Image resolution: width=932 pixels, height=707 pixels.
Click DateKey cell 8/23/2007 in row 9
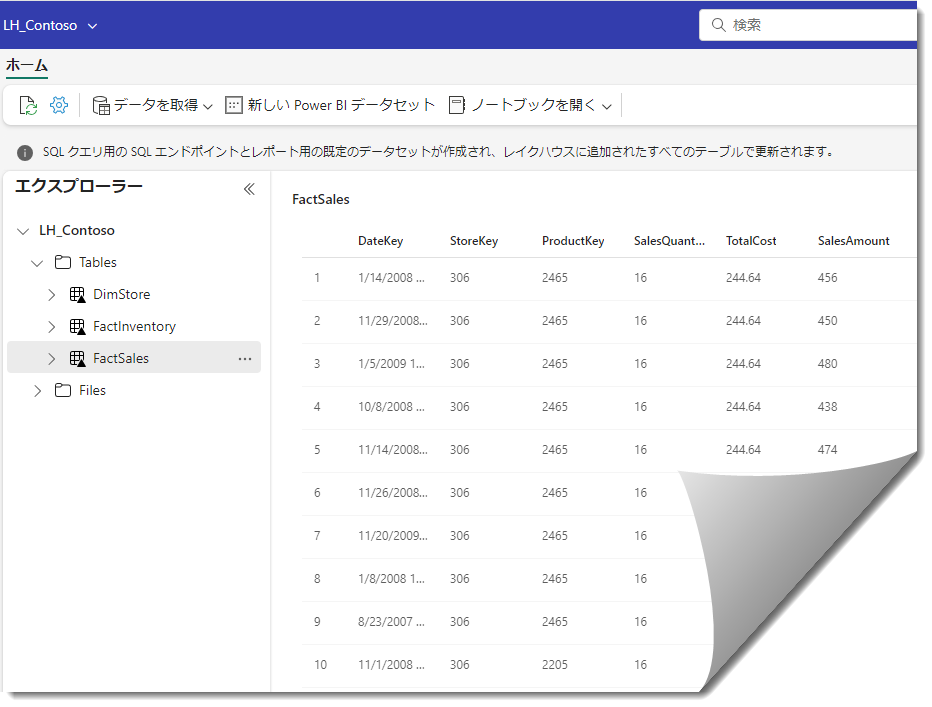pos(391,622)
